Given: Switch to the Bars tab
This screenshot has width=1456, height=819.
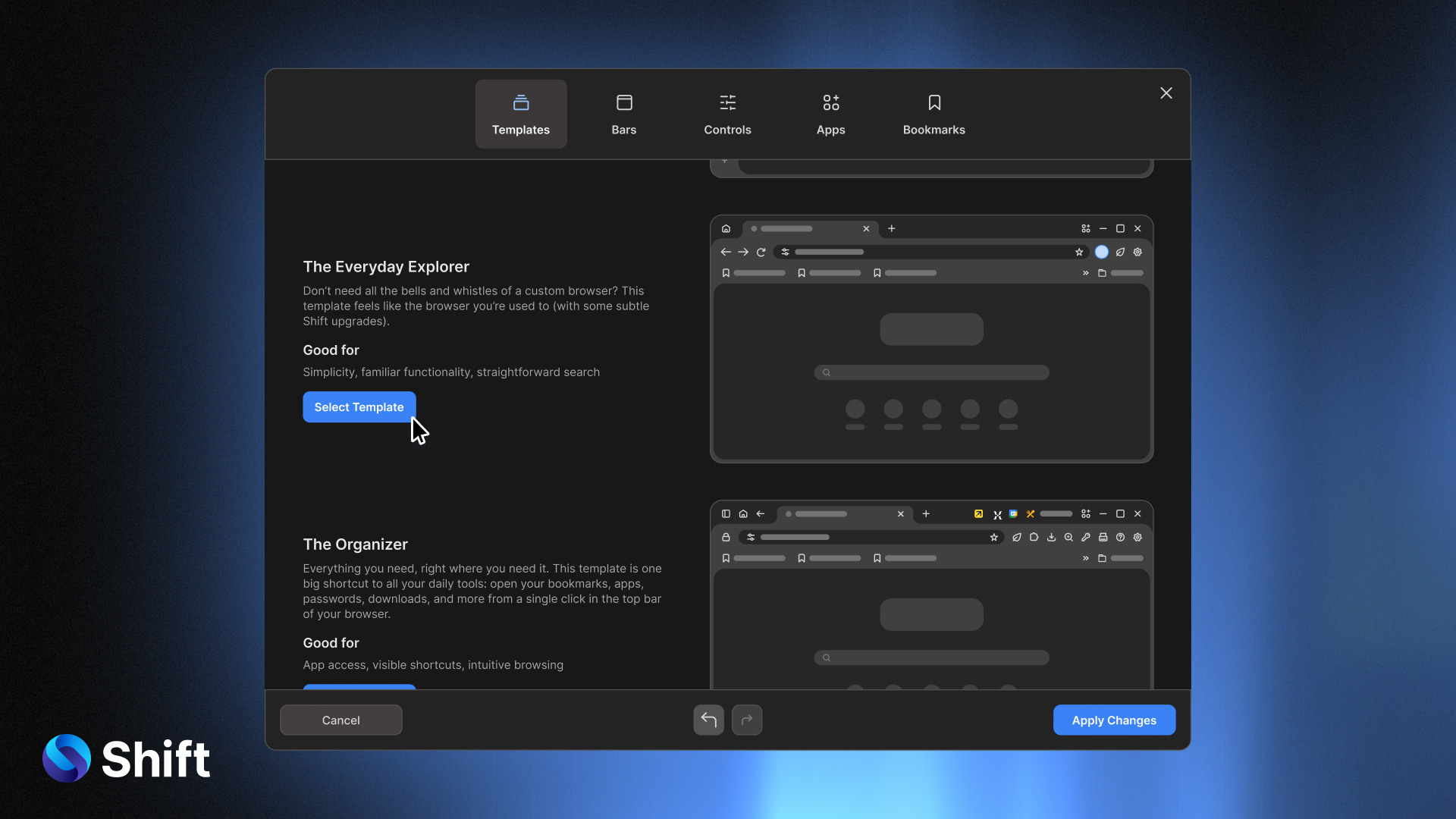Looking at the screenshot, I should pyautogui.click(x=624, y=114).
